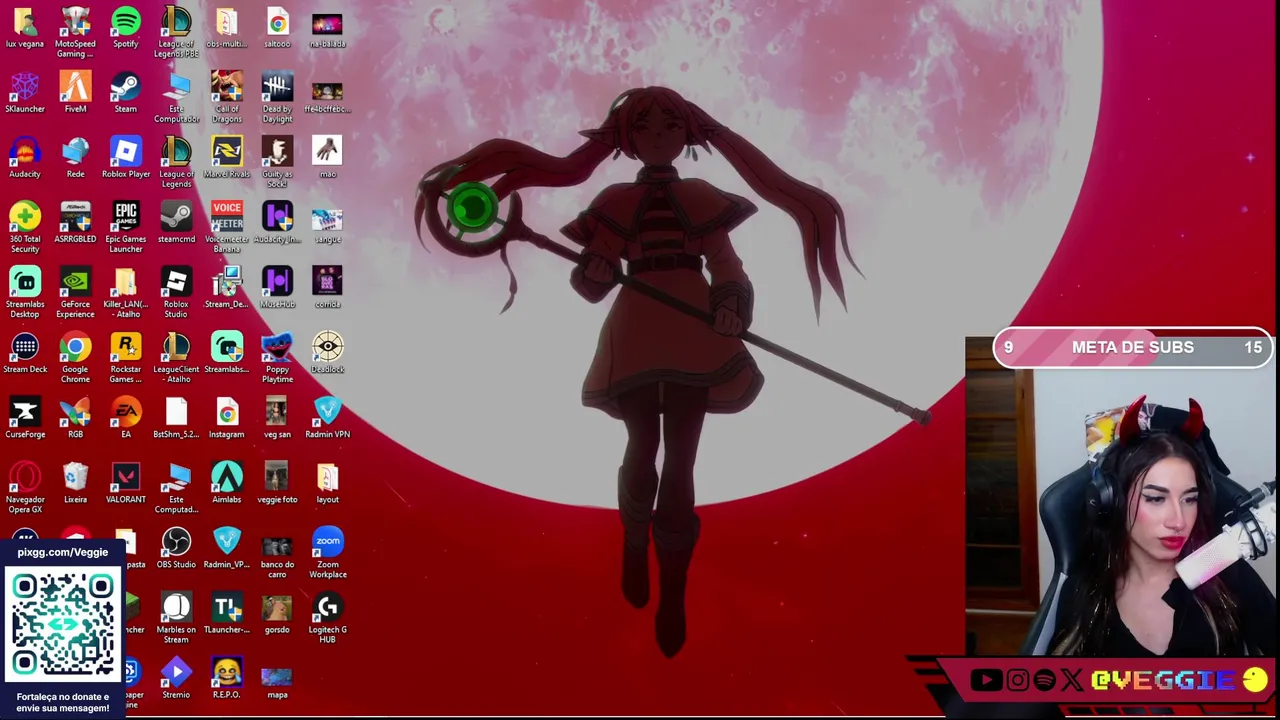Open Voicemeeter Banana
The height and width of the screenshot is (720, 1280).
tap(226, 227)
